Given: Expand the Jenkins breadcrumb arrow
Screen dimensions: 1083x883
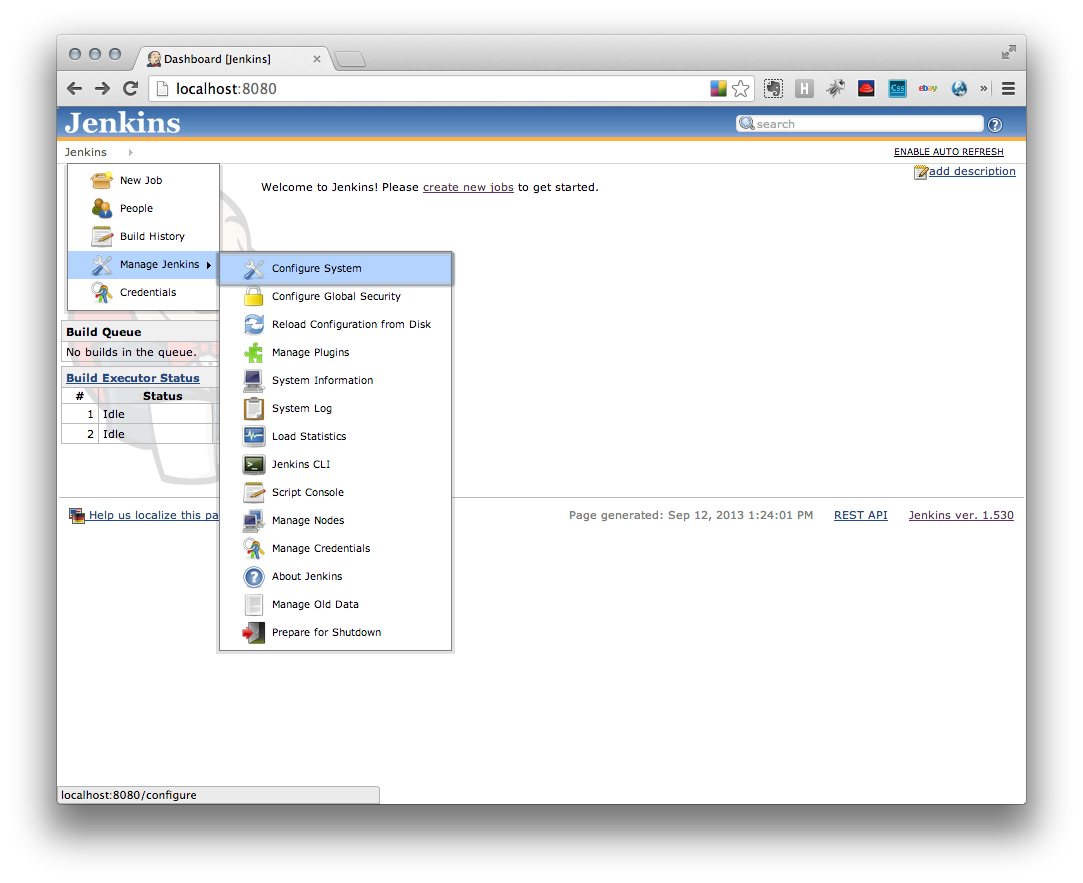Looking at the screenshot, I should point(131,152).
